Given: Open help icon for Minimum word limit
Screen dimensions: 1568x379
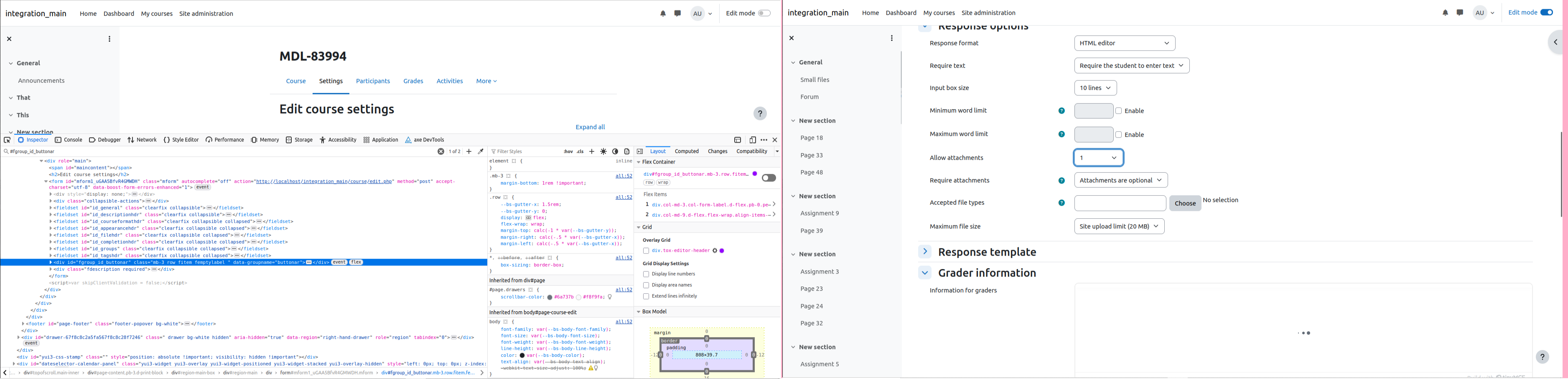Looking at the screenshot, I should click(1061, 111).
